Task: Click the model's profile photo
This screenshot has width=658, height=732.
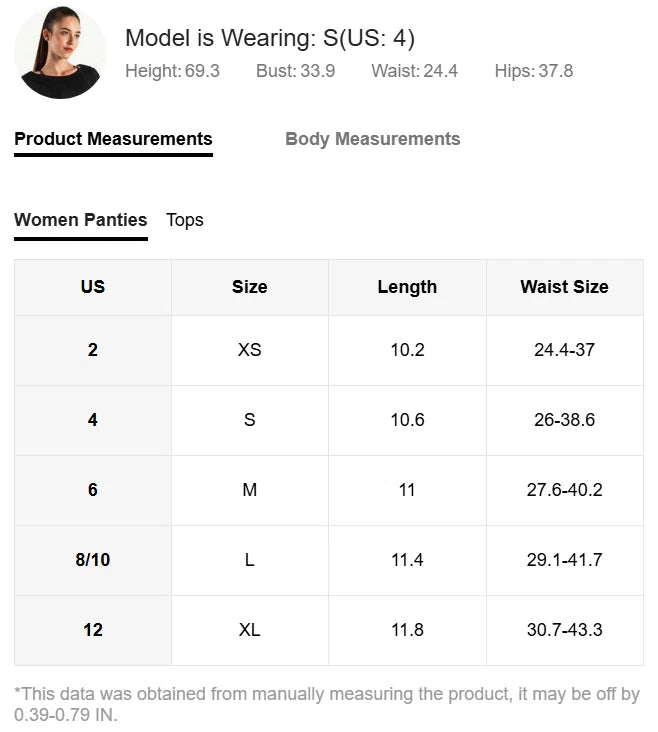Action: [60, 54]
